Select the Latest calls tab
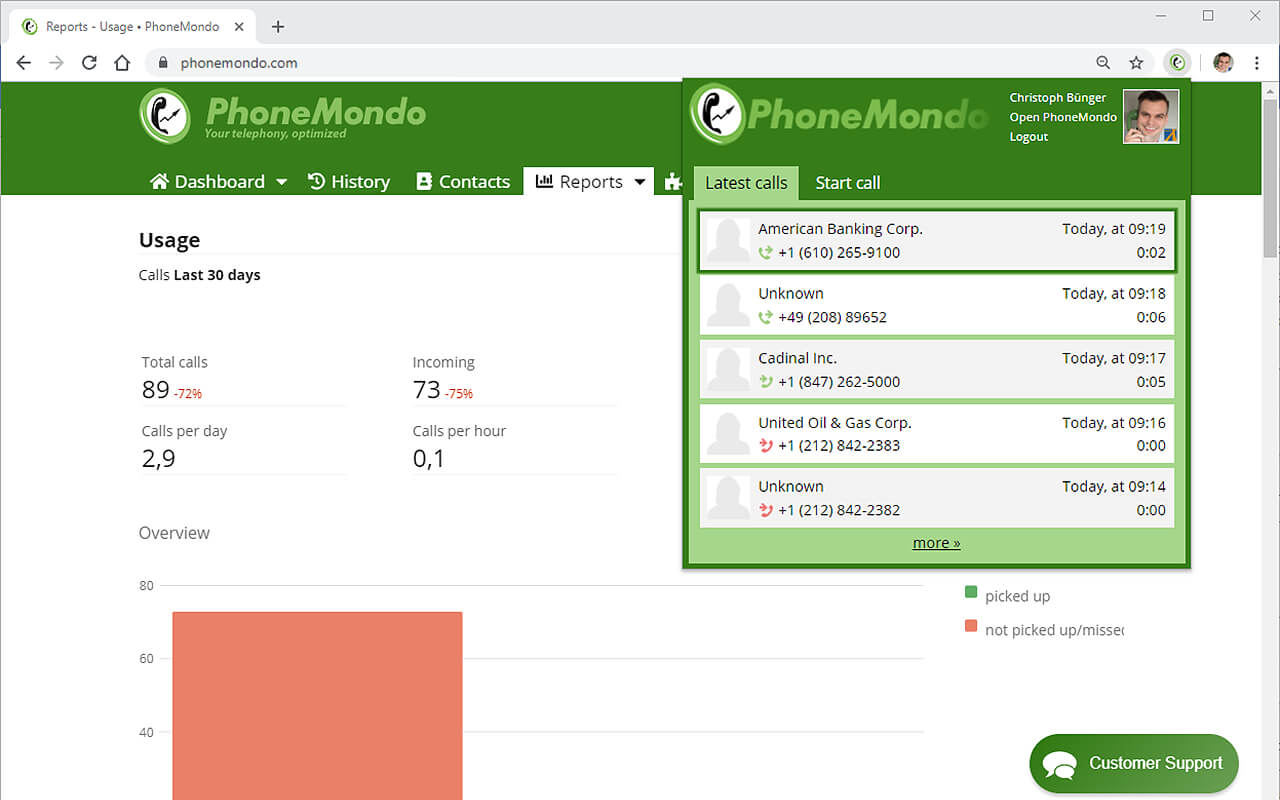This screenshot has width=1280, height=800. [x=745, y=182]
